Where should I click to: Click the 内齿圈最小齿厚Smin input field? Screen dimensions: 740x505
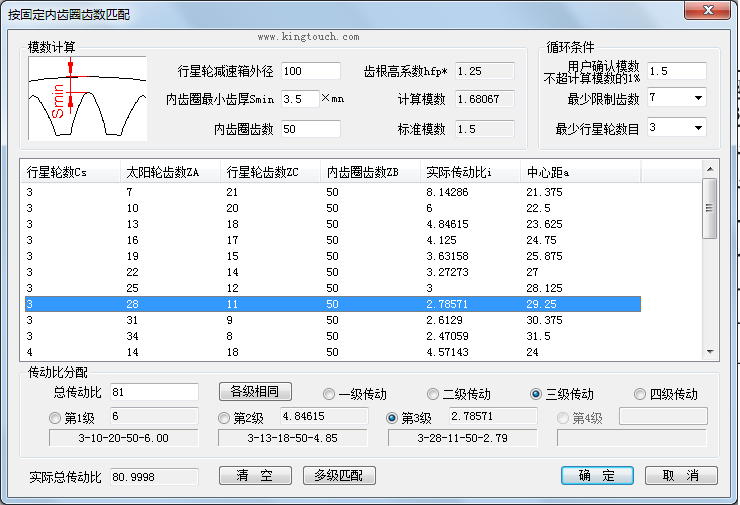point(300,99)
